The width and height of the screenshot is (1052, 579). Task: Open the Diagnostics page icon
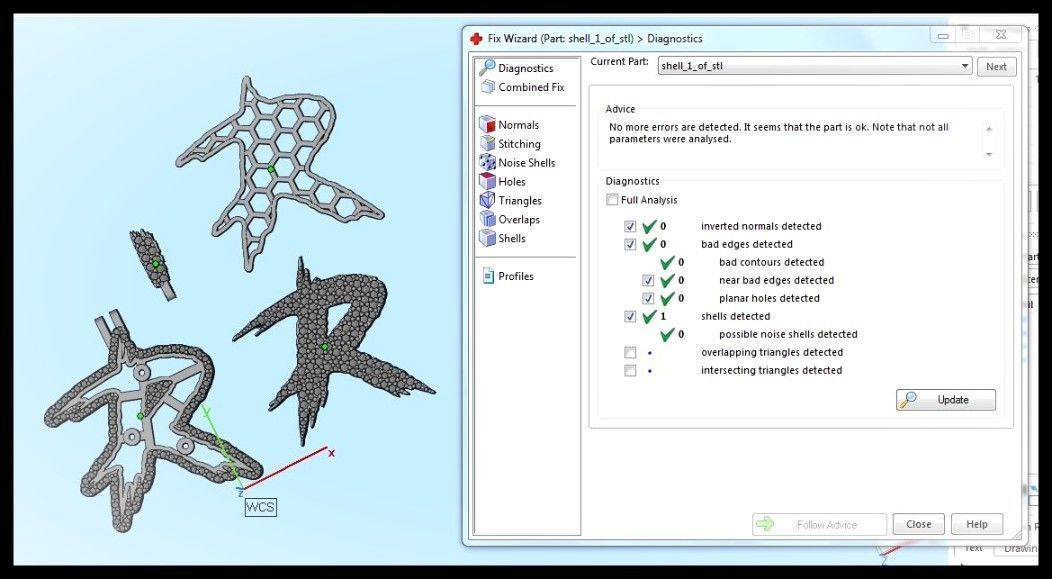(x=487, y=68)
